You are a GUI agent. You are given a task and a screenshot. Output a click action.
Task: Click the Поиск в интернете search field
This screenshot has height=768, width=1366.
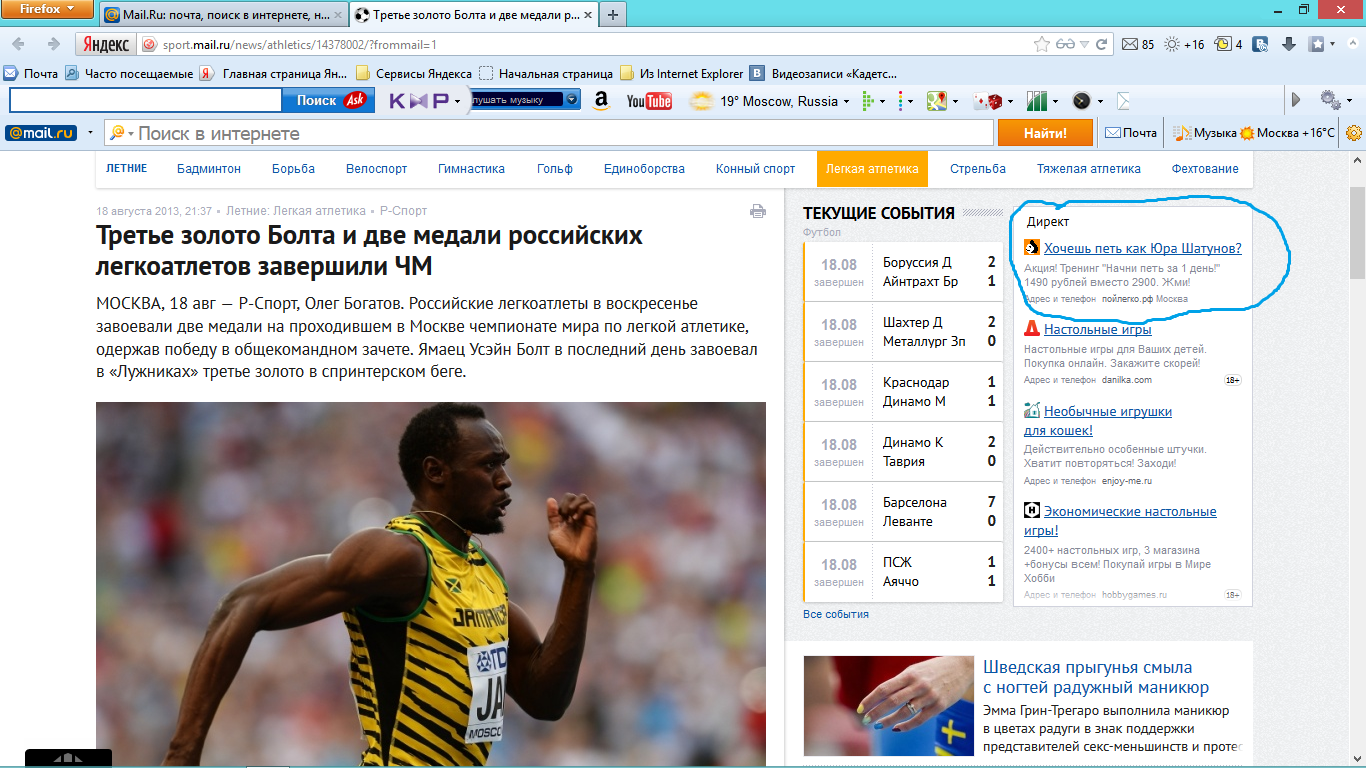click(x=560, y=133)
